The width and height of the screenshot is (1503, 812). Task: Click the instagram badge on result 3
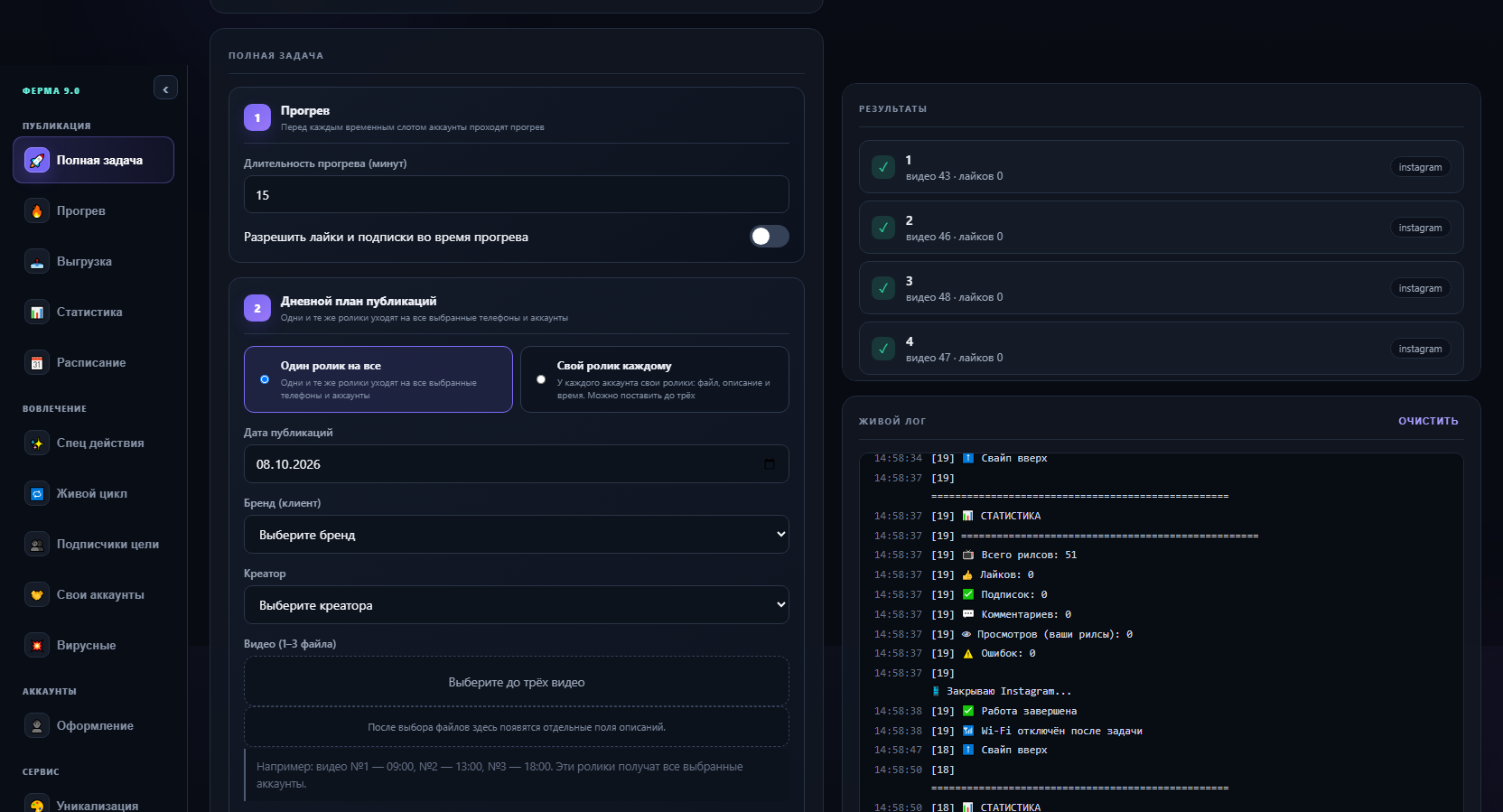pyautogui.click(x=1420, y=288)
